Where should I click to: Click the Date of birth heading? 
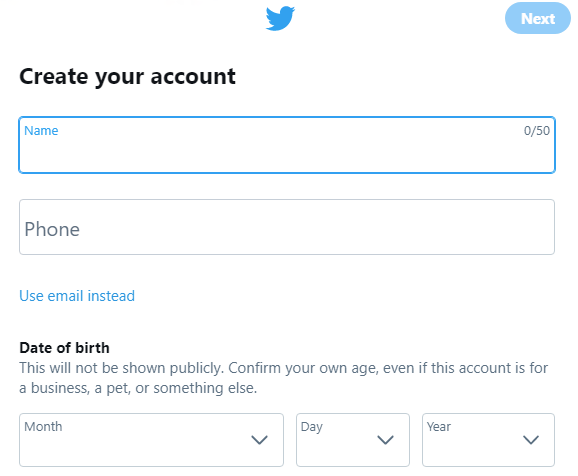(x=65, y=348)
